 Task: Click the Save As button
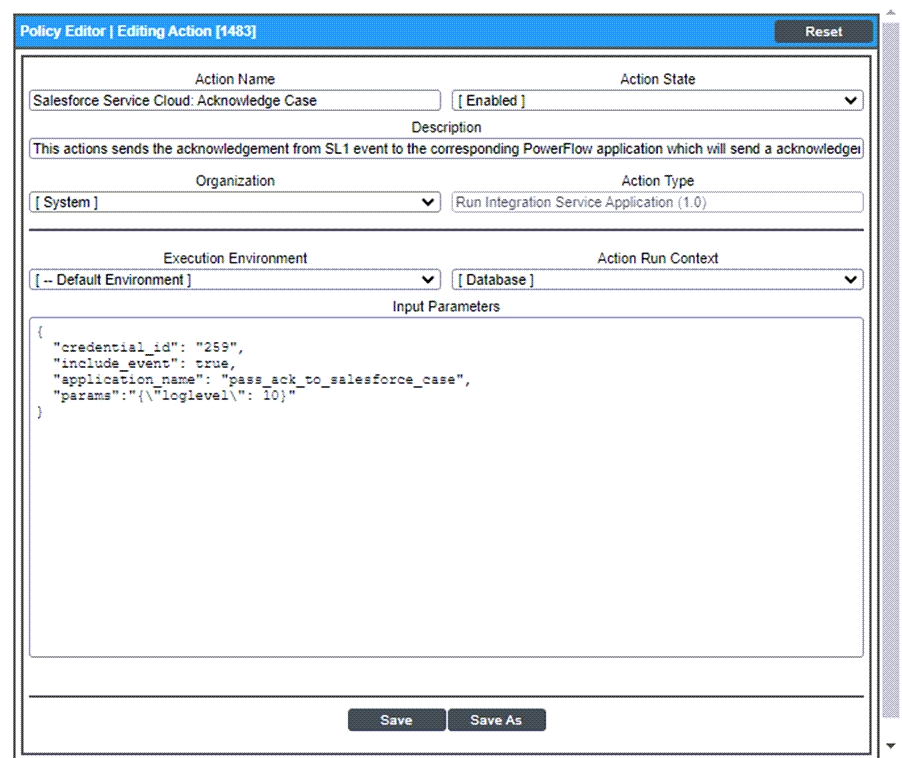[x=496, y=720]
